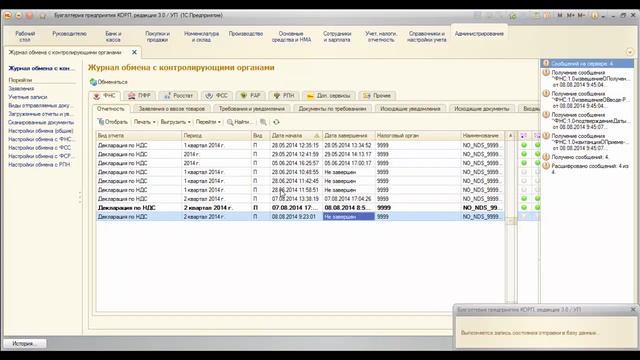Switch to the ФНС tab
Screen dimensions: 640x360
104,96
